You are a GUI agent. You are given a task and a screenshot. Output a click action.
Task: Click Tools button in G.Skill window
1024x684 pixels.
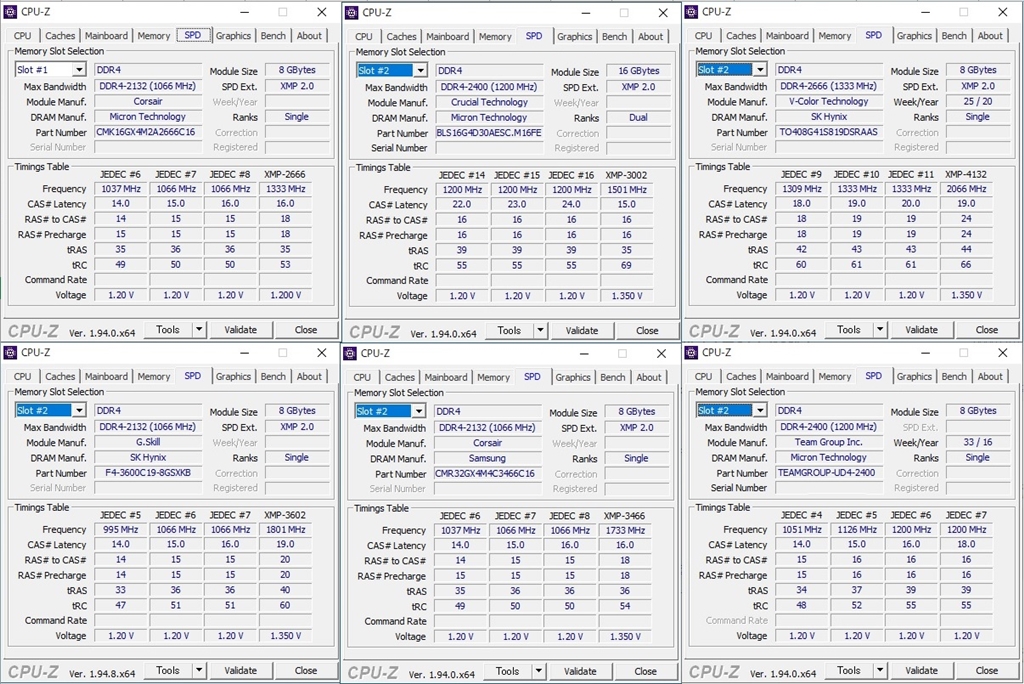167,670
